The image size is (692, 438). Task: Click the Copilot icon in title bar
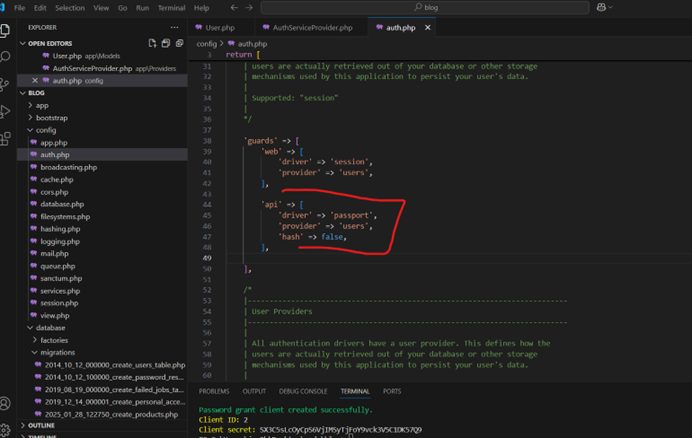[603, 7]
